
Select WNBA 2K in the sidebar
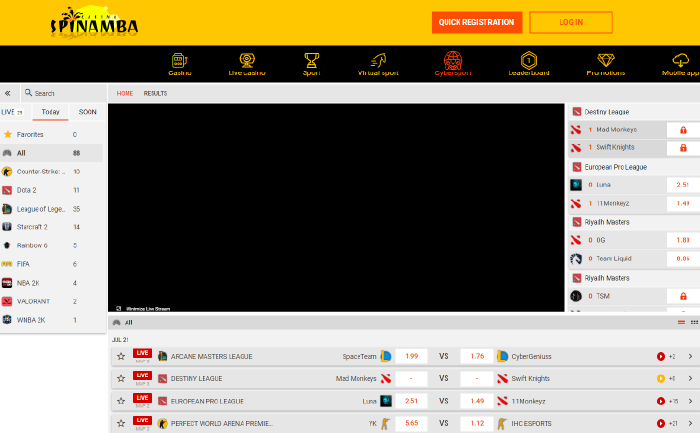click(51, 320)
